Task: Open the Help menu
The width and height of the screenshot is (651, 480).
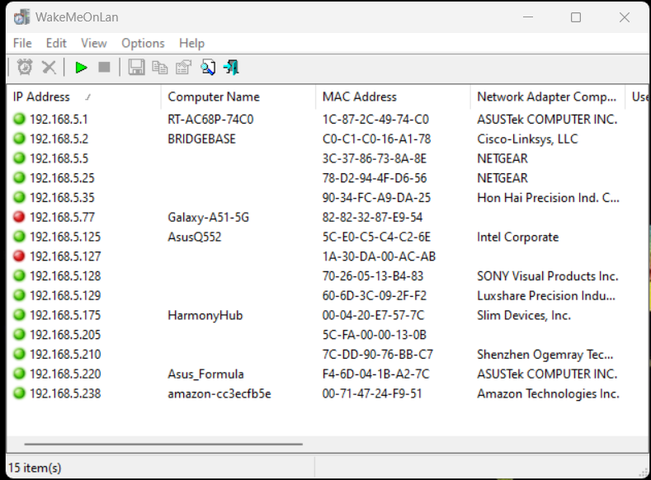Action: pos(192,43)
